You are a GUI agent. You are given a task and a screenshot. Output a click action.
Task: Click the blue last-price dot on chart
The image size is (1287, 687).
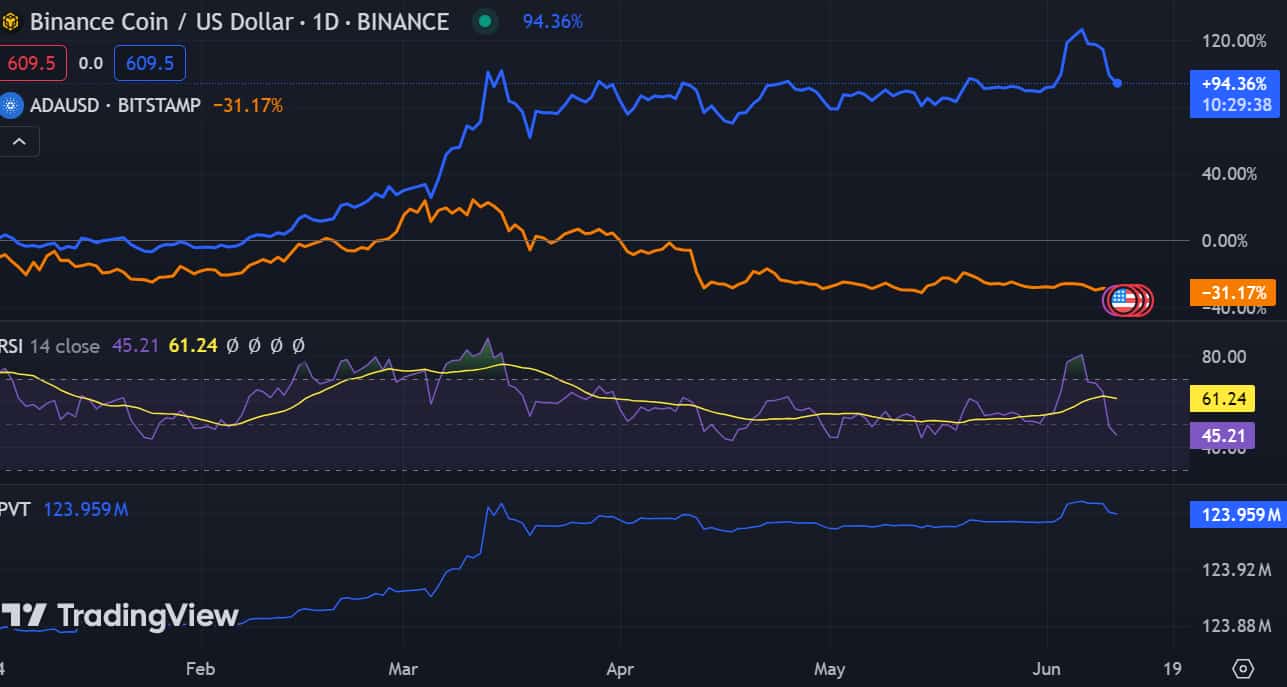click(1118, 83)
